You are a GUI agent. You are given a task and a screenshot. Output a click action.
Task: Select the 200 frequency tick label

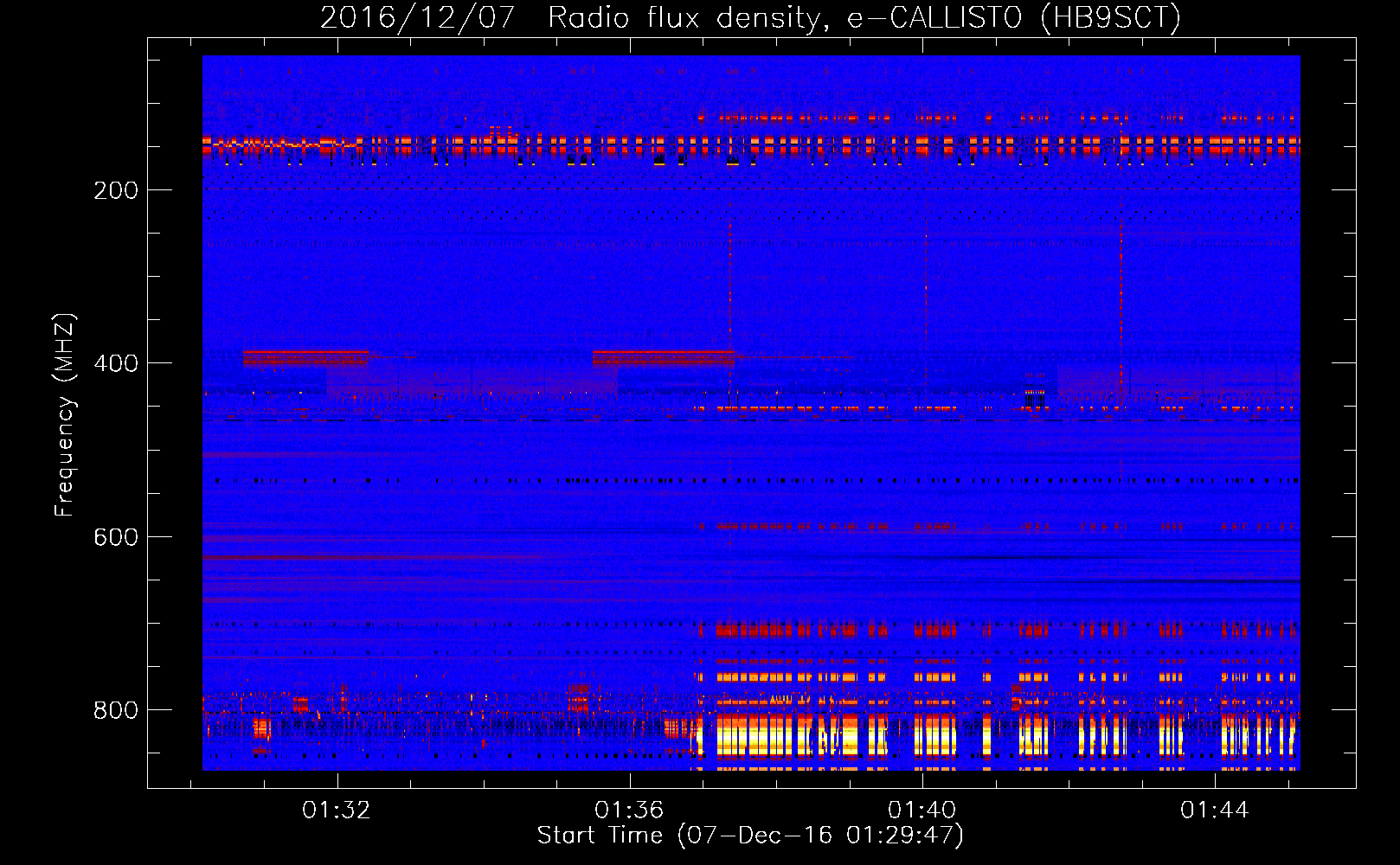click(x=116, y=190)
